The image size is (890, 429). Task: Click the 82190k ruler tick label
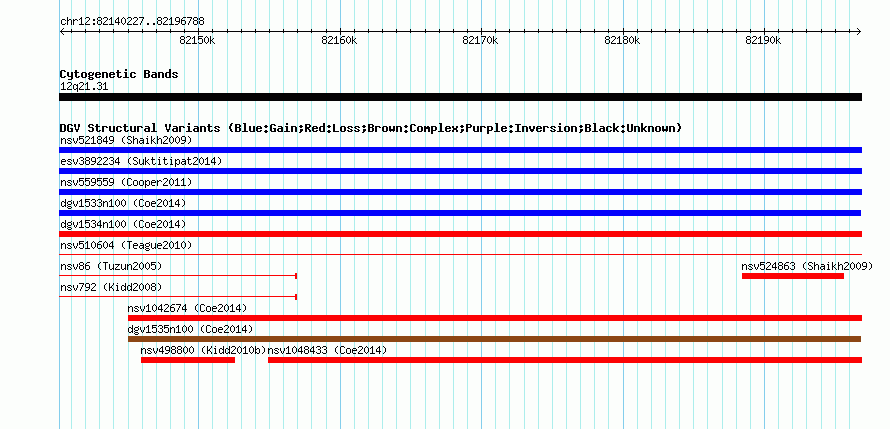pyautogui.click(x=764, y=40)
